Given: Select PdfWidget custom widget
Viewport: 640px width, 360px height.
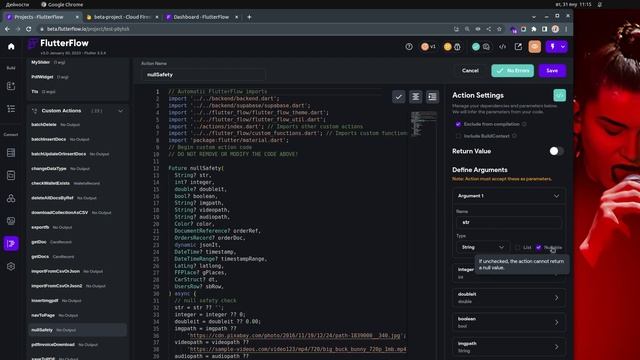Looking at the screenshot, I should [x=78, y=77].
